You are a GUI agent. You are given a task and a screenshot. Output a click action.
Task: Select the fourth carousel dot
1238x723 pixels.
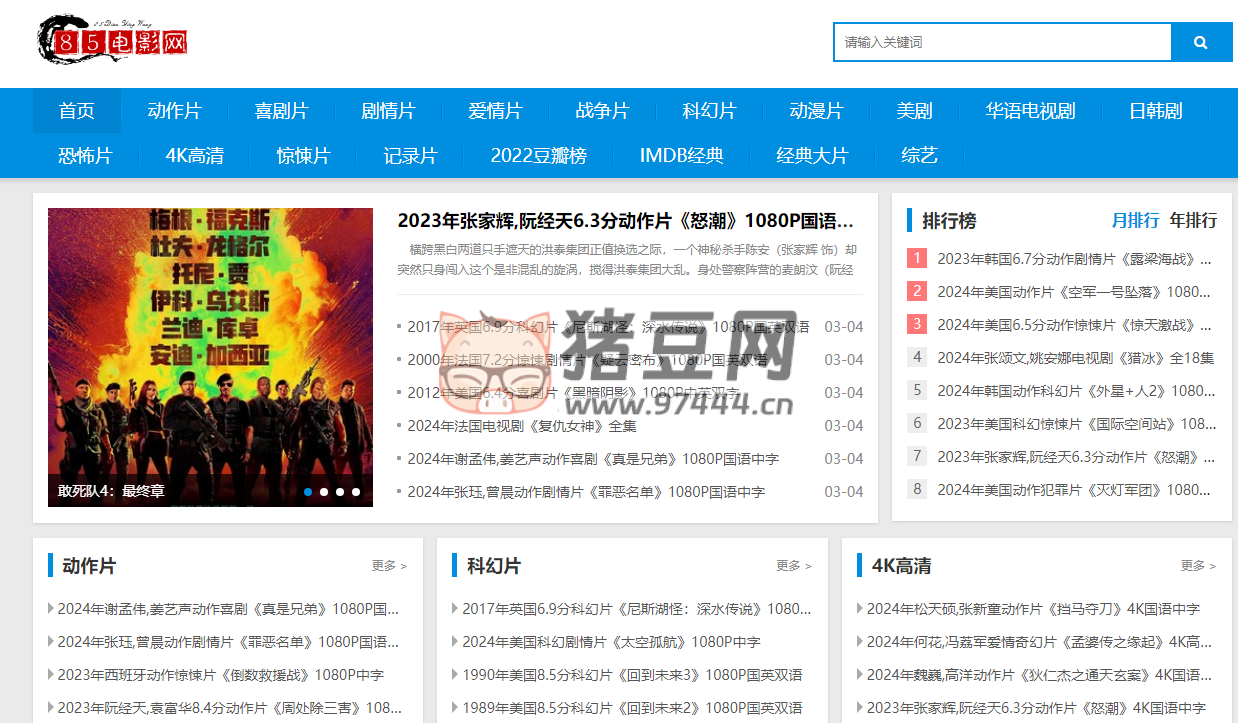point(356,492)
